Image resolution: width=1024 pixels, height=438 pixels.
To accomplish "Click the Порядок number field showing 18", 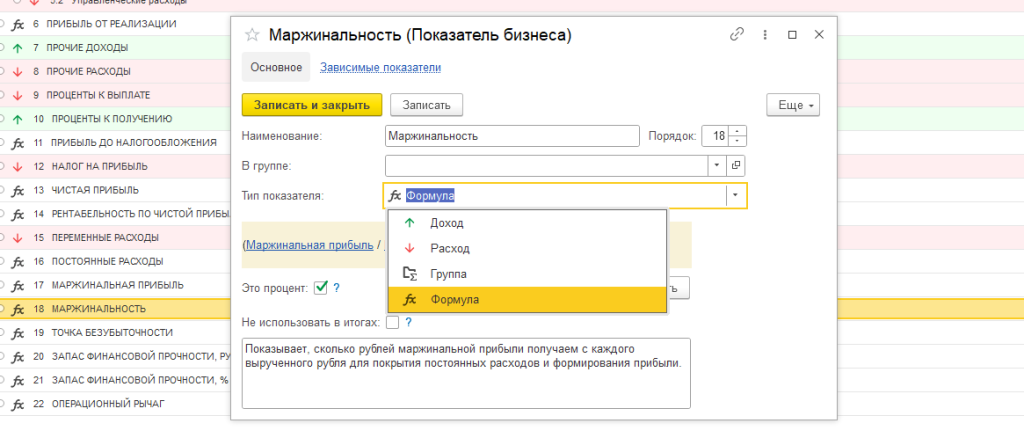I will click(x=716, y=136).
